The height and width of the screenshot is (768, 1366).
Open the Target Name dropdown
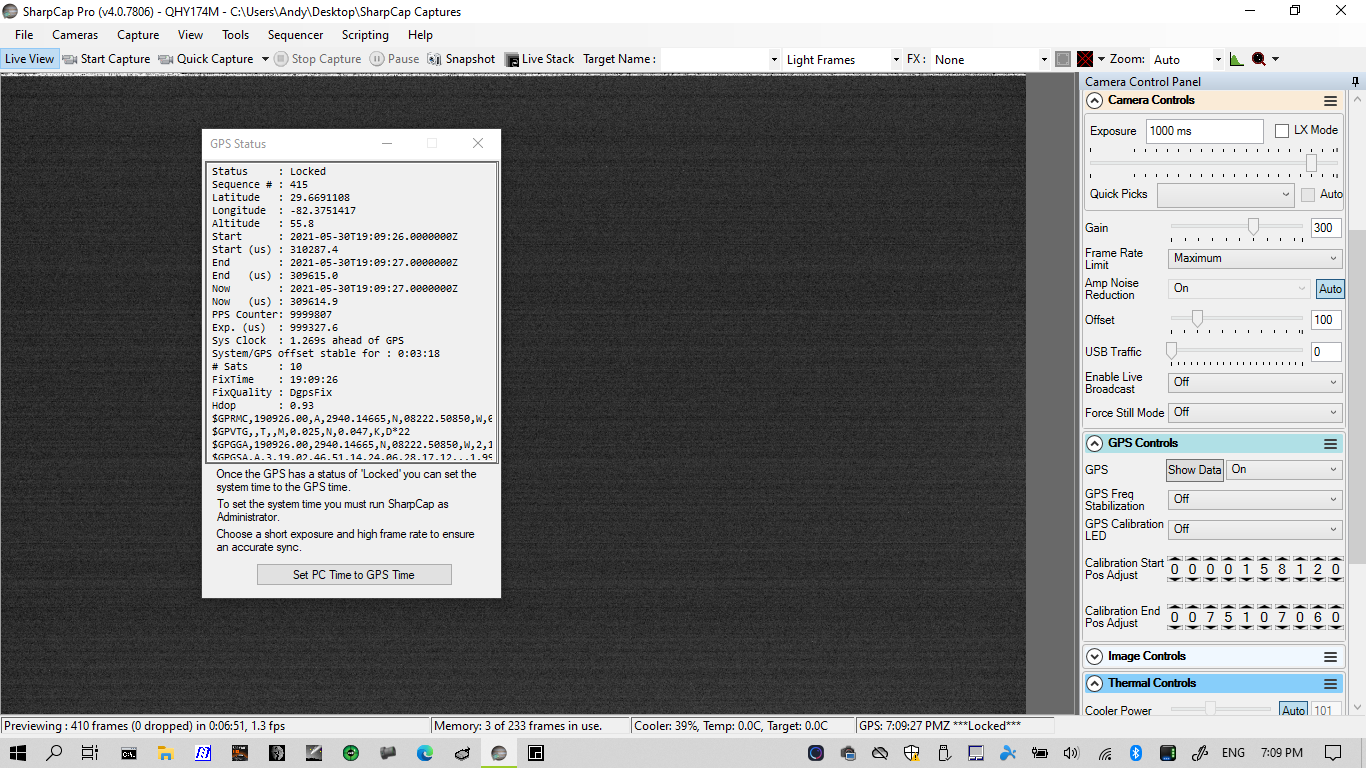(x=774, y=60)
